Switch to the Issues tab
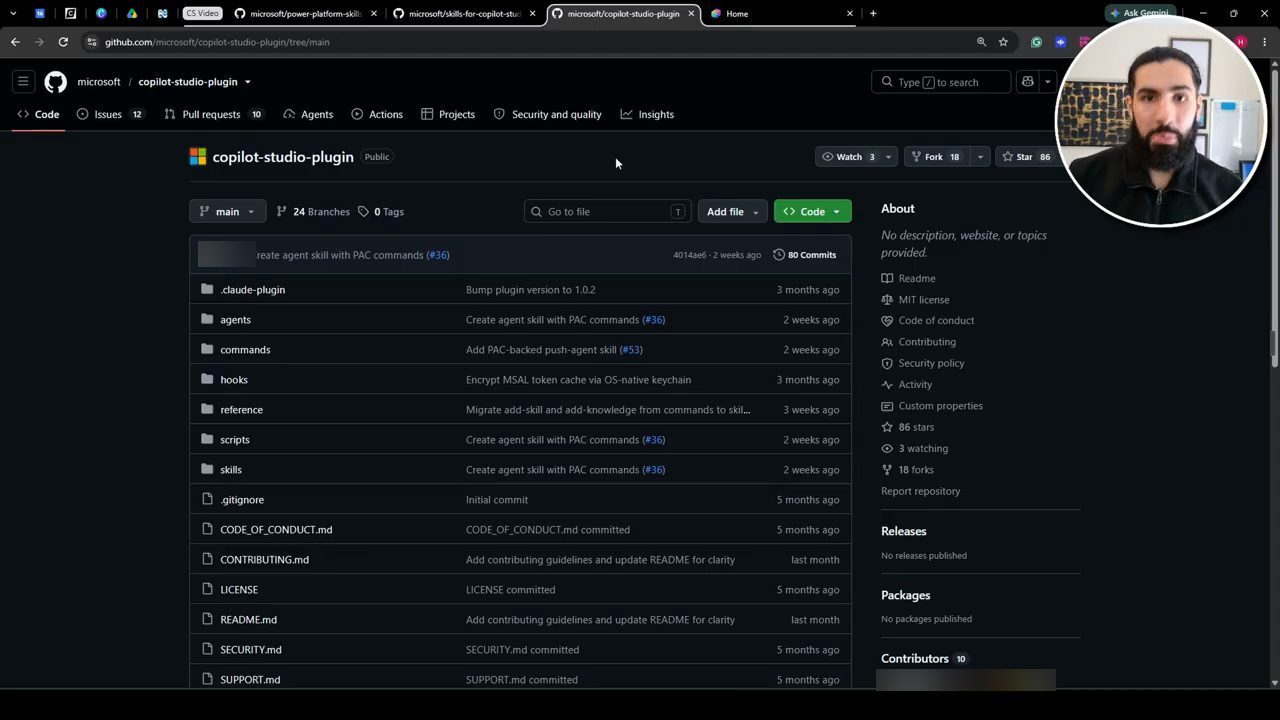The image size is (1280, 720). [x=109, y=114]
